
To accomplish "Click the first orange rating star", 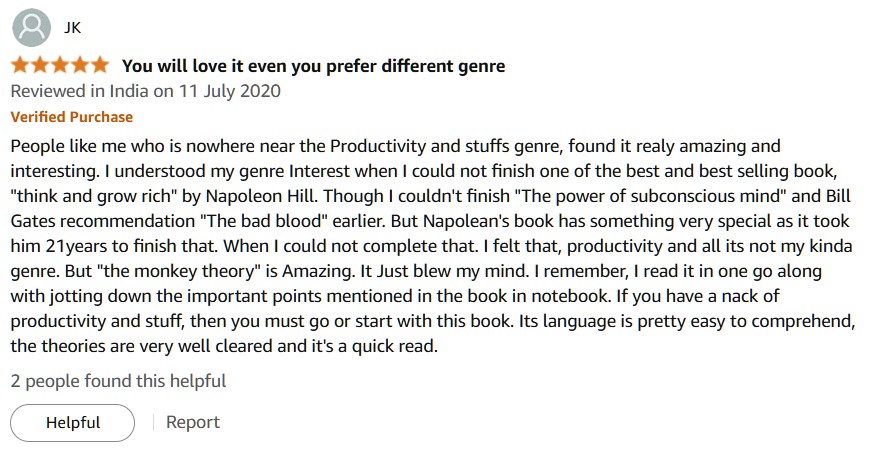I will click(20, 65).
